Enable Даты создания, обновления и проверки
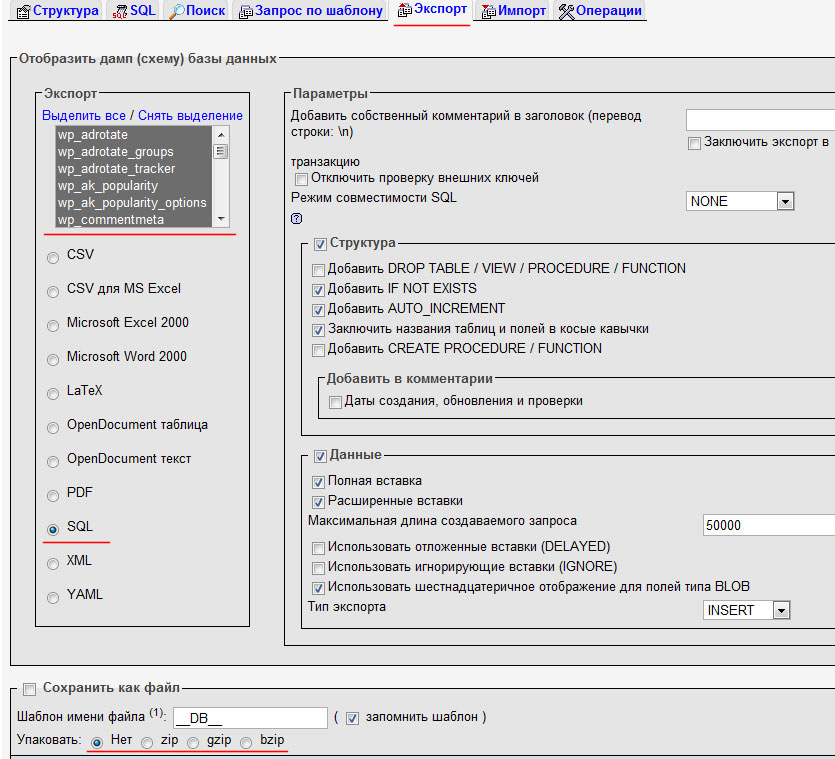The height and width of the screenshot is (759, 835). 335,402
